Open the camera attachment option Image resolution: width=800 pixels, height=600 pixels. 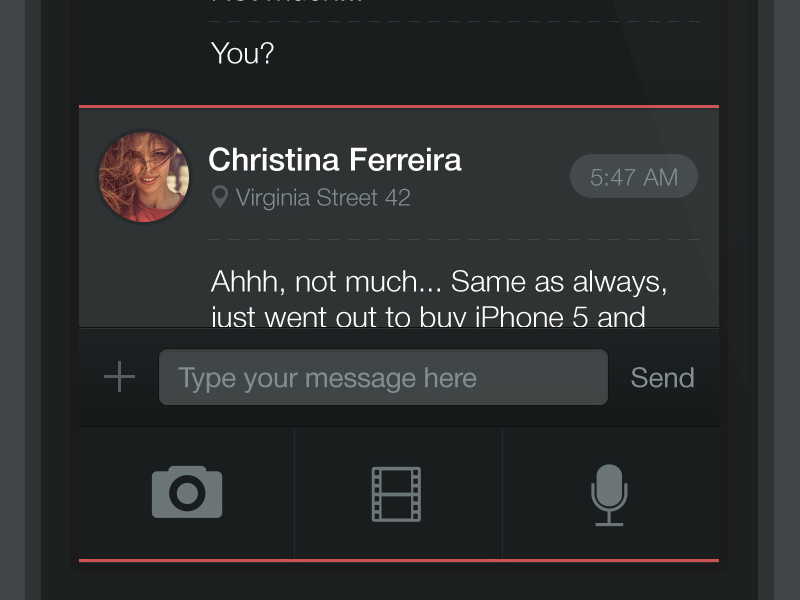point(187,492)
